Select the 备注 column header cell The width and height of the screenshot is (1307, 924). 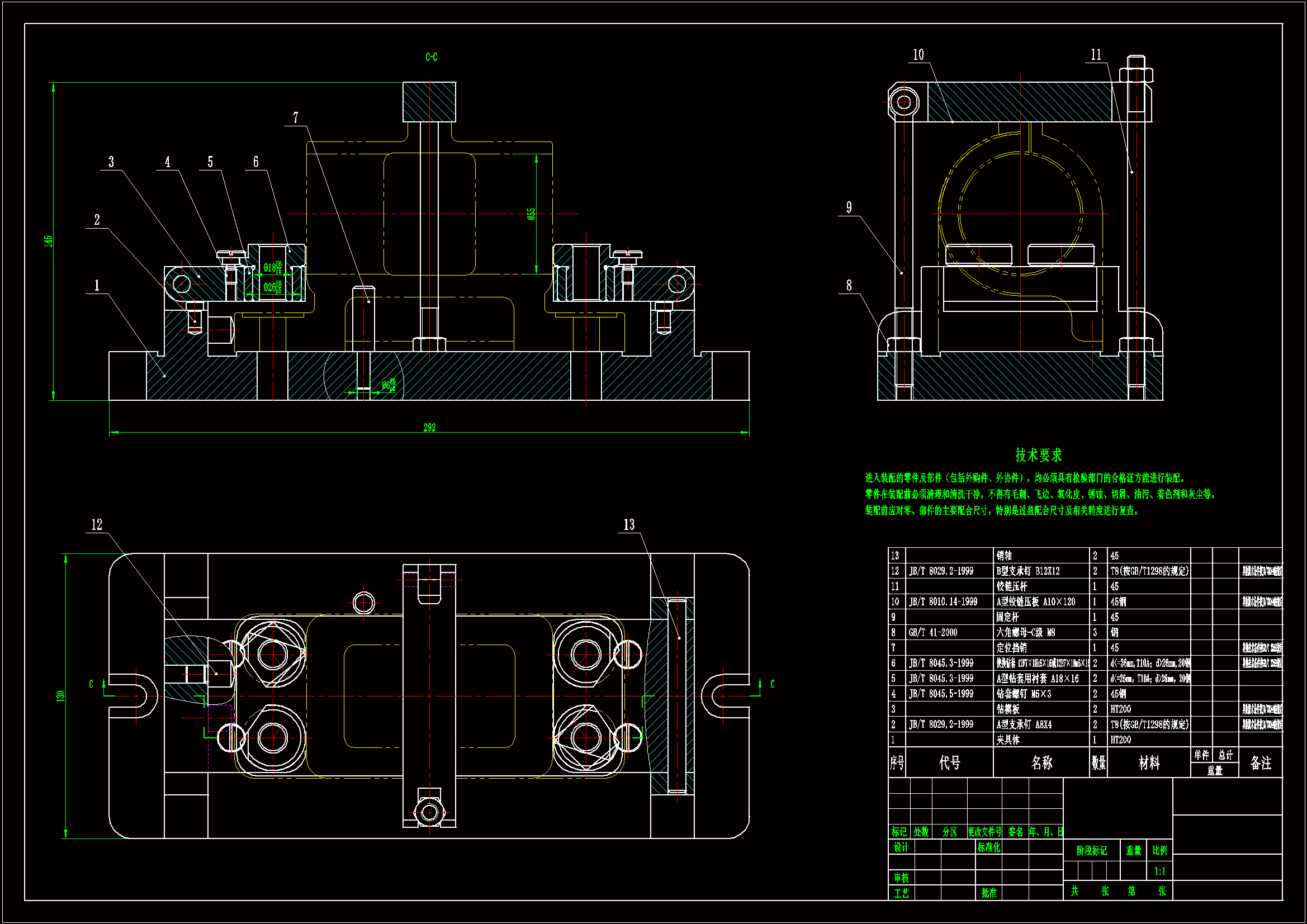(x=1260, y=763)
